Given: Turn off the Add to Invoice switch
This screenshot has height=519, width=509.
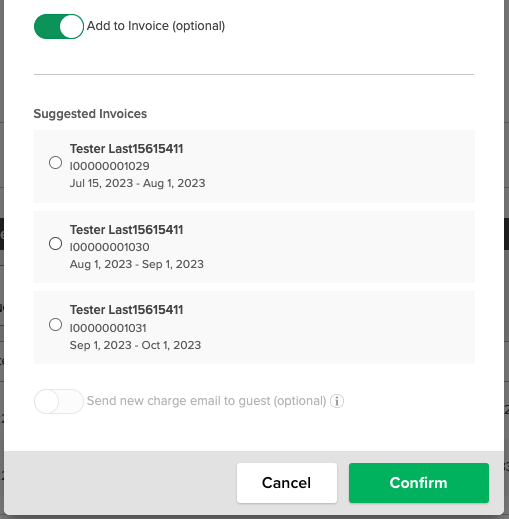Looking at the screenshot, I should click(x=59, y=26).
